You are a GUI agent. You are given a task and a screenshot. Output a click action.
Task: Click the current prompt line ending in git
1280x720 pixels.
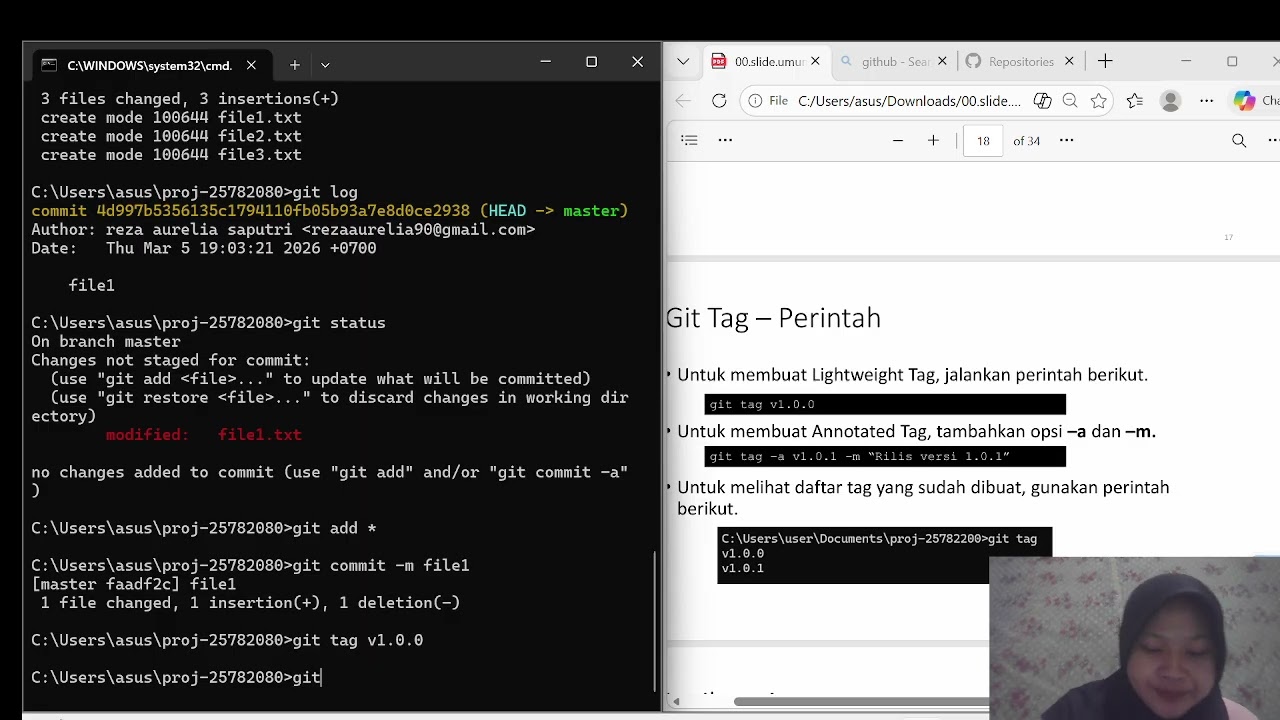point(176,678)
